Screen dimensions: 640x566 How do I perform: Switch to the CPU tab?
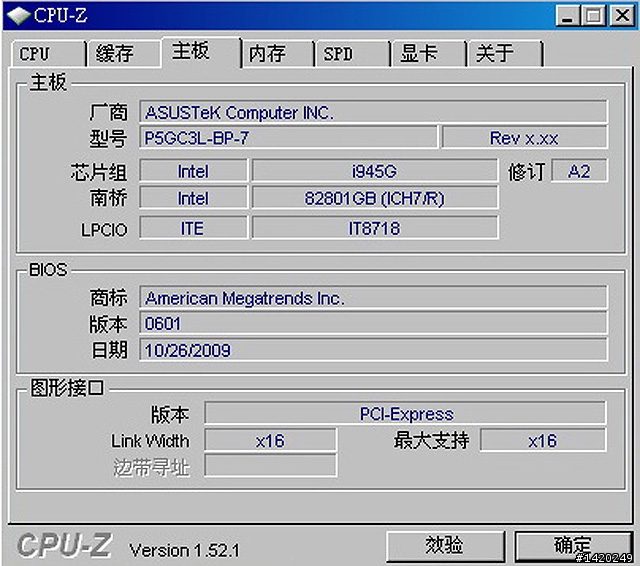tap(48, 54)
